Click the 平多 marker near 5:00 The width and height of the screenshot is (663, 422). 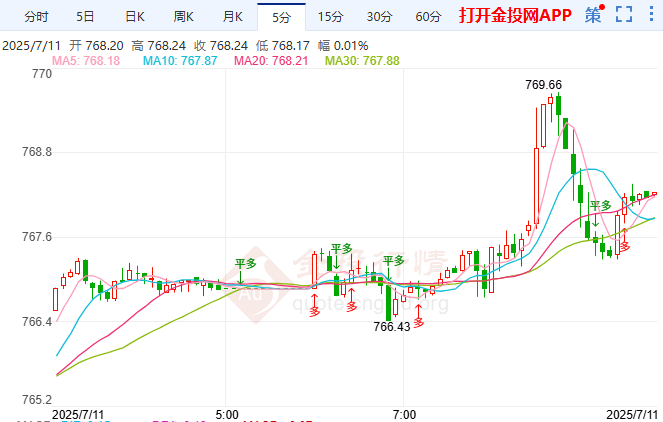point(245,264)
